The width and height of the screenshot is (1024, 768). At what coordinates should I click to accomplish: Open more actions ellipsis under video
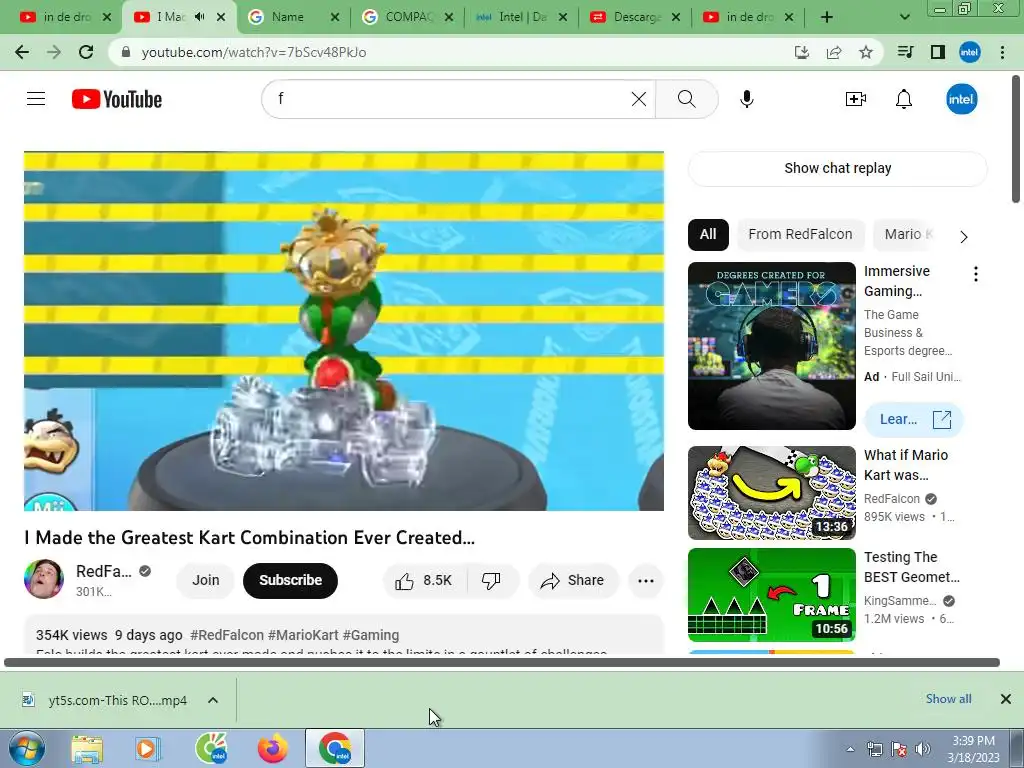point(646,581)
